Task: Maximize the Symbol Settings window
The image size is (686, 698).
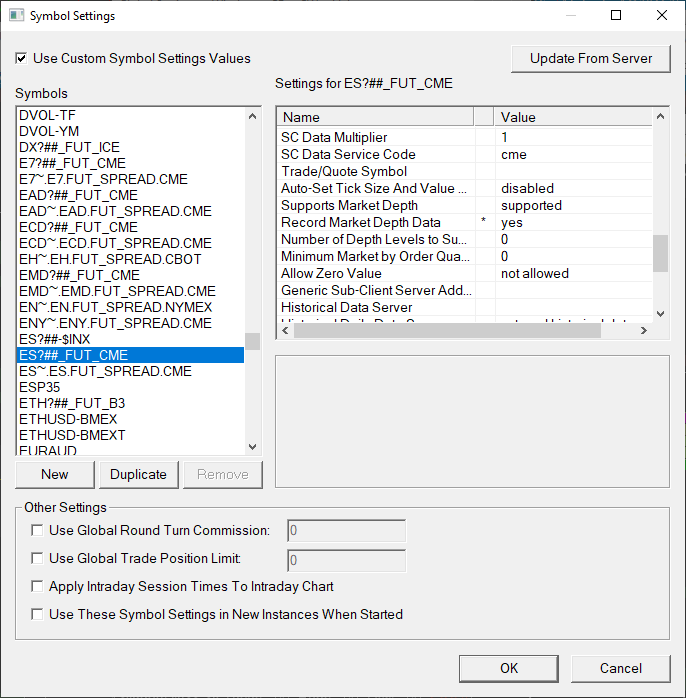Action: click(x=616, y=16)
